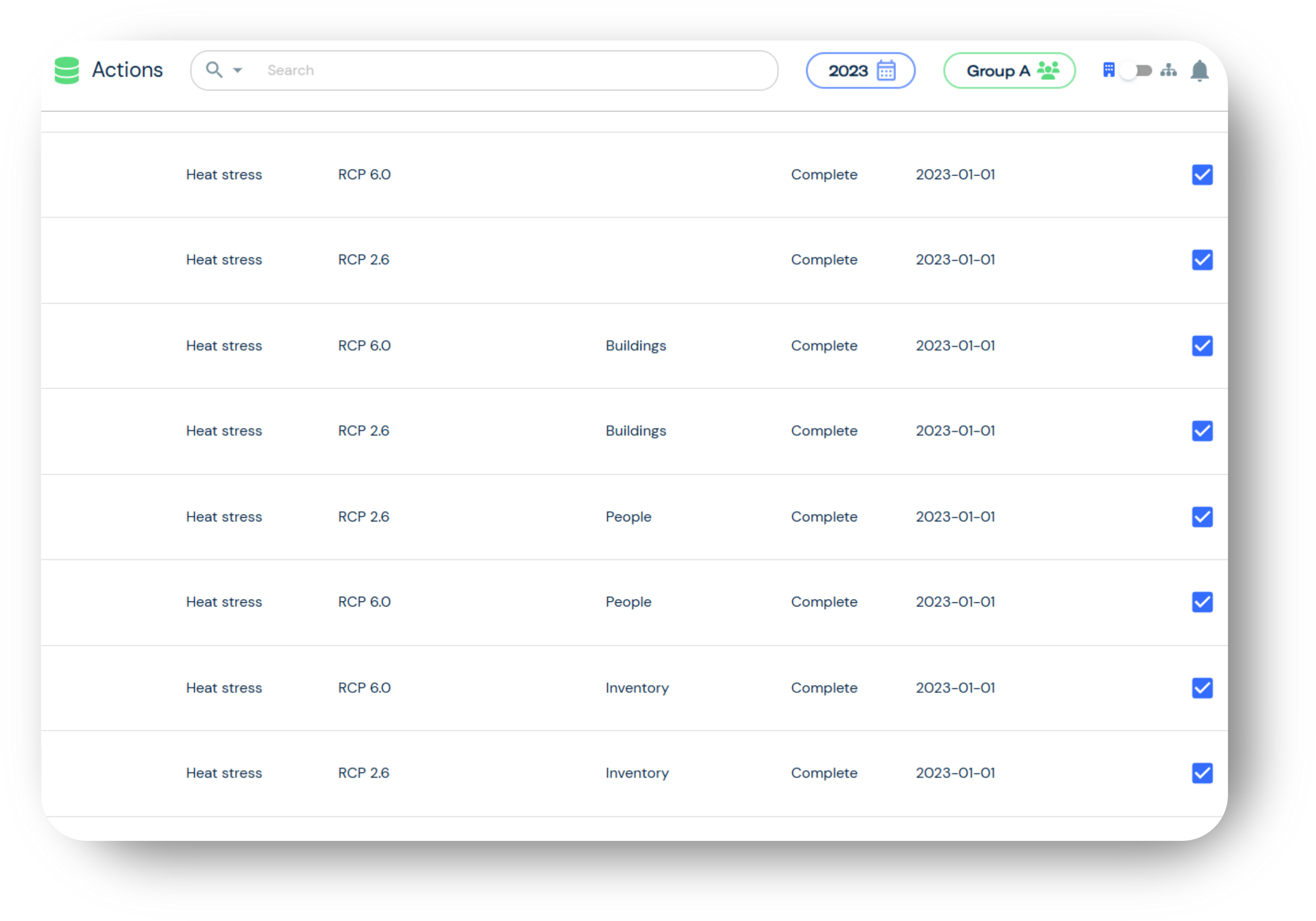Click Heat stress in RCP 2.6 People row

tap(223, 517)
